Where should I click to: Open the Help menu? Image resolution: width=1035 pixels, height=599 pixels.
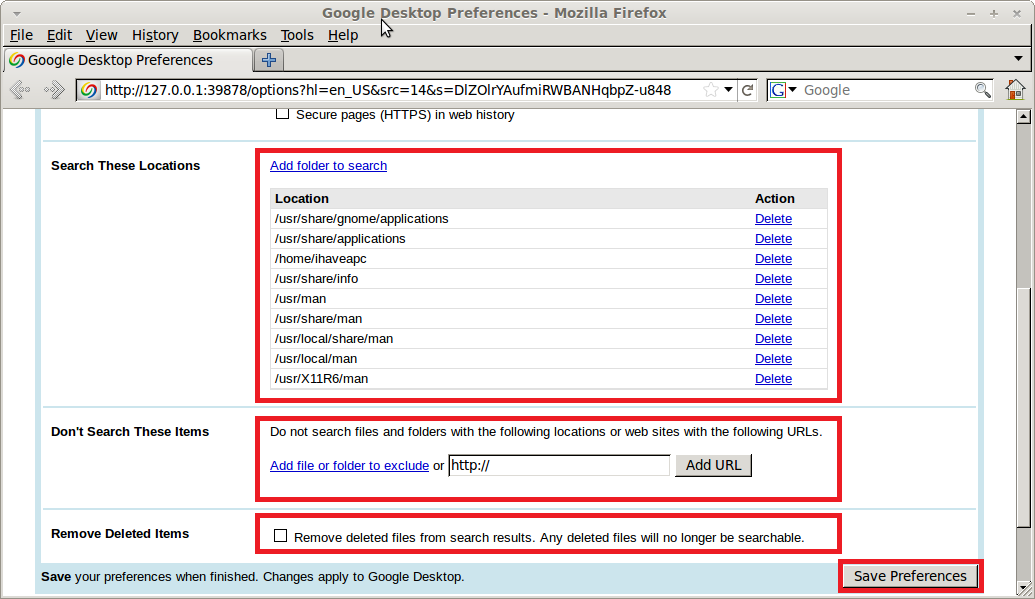tap(343, 35)
